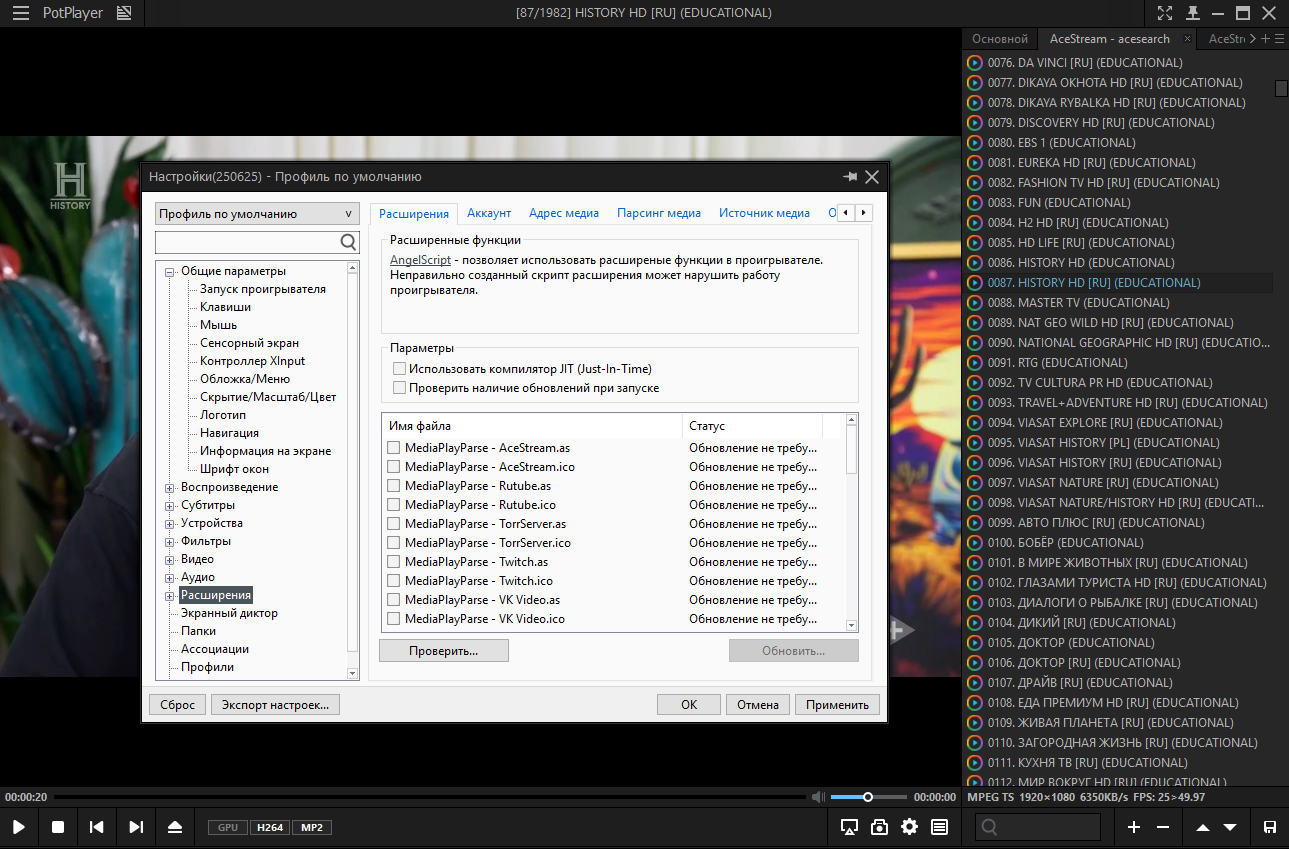Click the screen capture camera icon
Viewport: 1289px width, 849px height.
click(x=880, y=827)
